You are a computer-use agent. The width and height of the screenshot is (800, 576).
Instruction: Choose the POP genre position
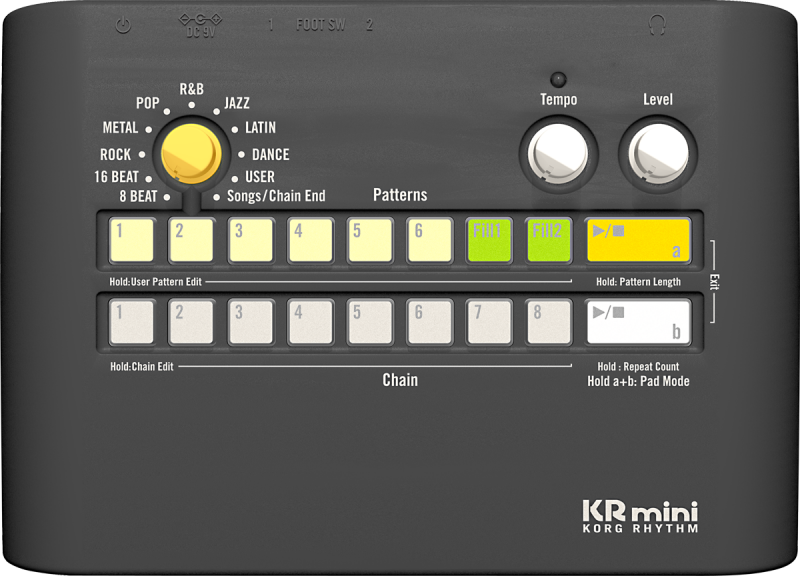[147, 103]
